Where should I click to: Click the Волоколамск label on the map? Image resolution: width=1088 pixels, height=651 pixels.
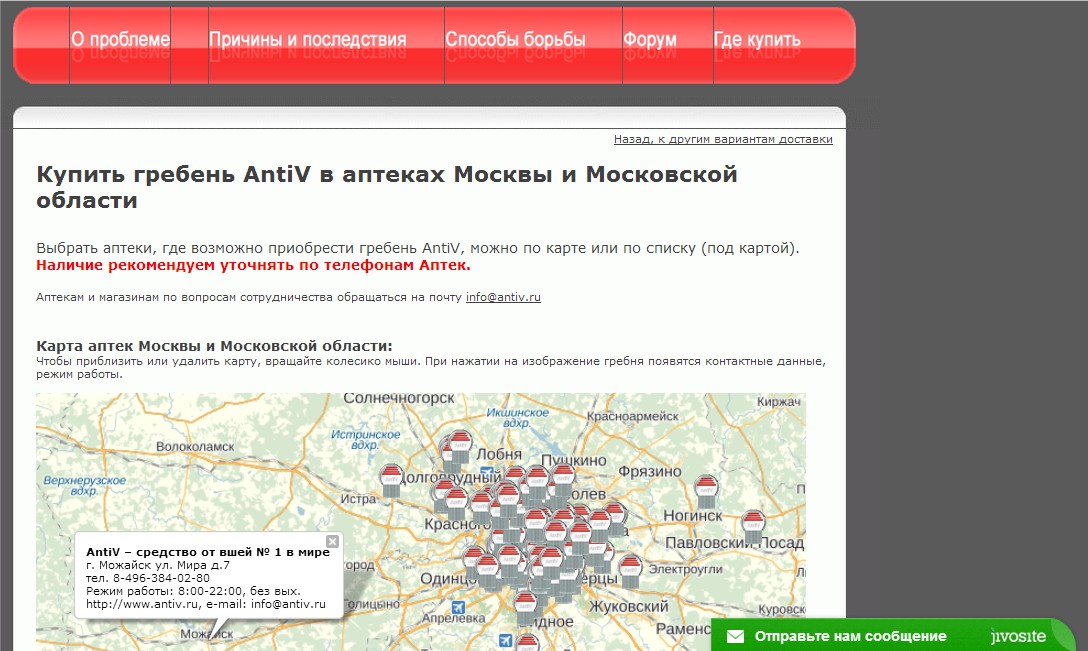195,447
